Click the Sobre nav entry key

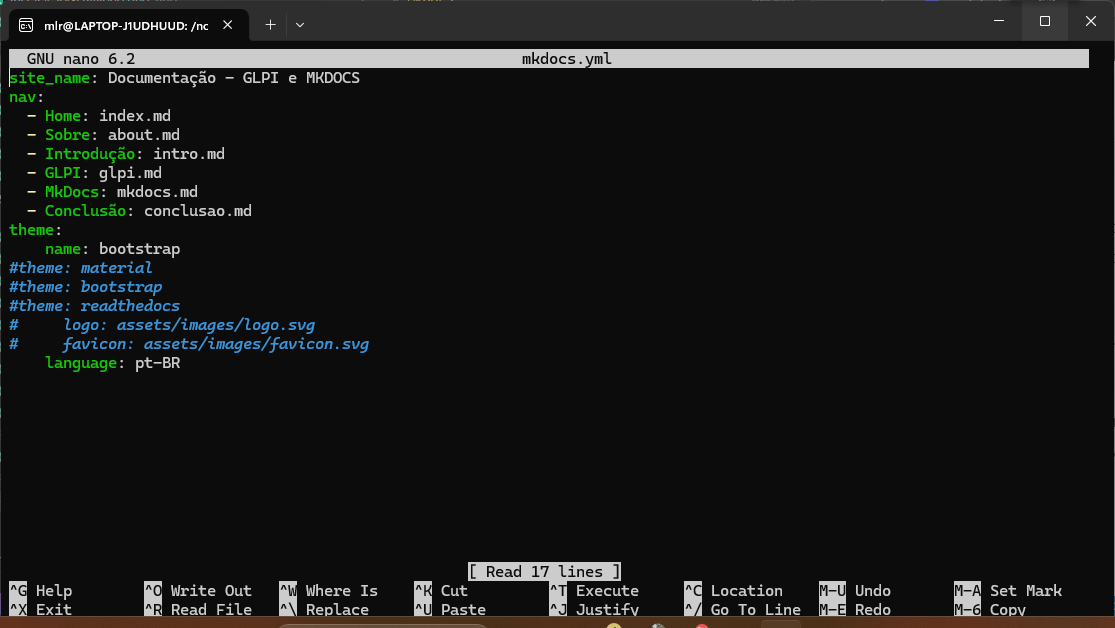click(68, 135)
